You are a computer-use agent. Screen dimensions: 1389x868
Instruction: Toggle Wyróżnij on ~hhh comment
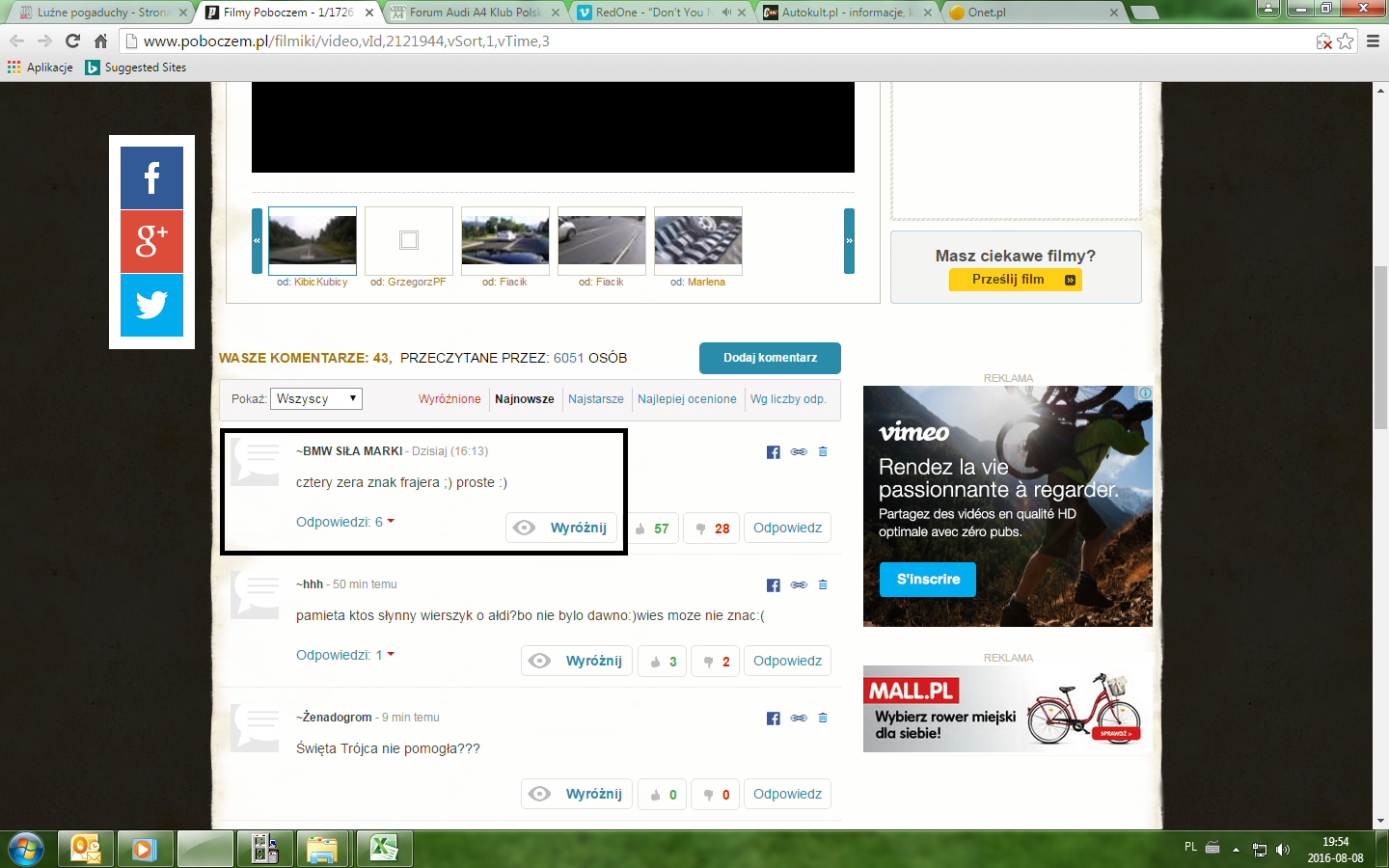(x=578, y=661)
